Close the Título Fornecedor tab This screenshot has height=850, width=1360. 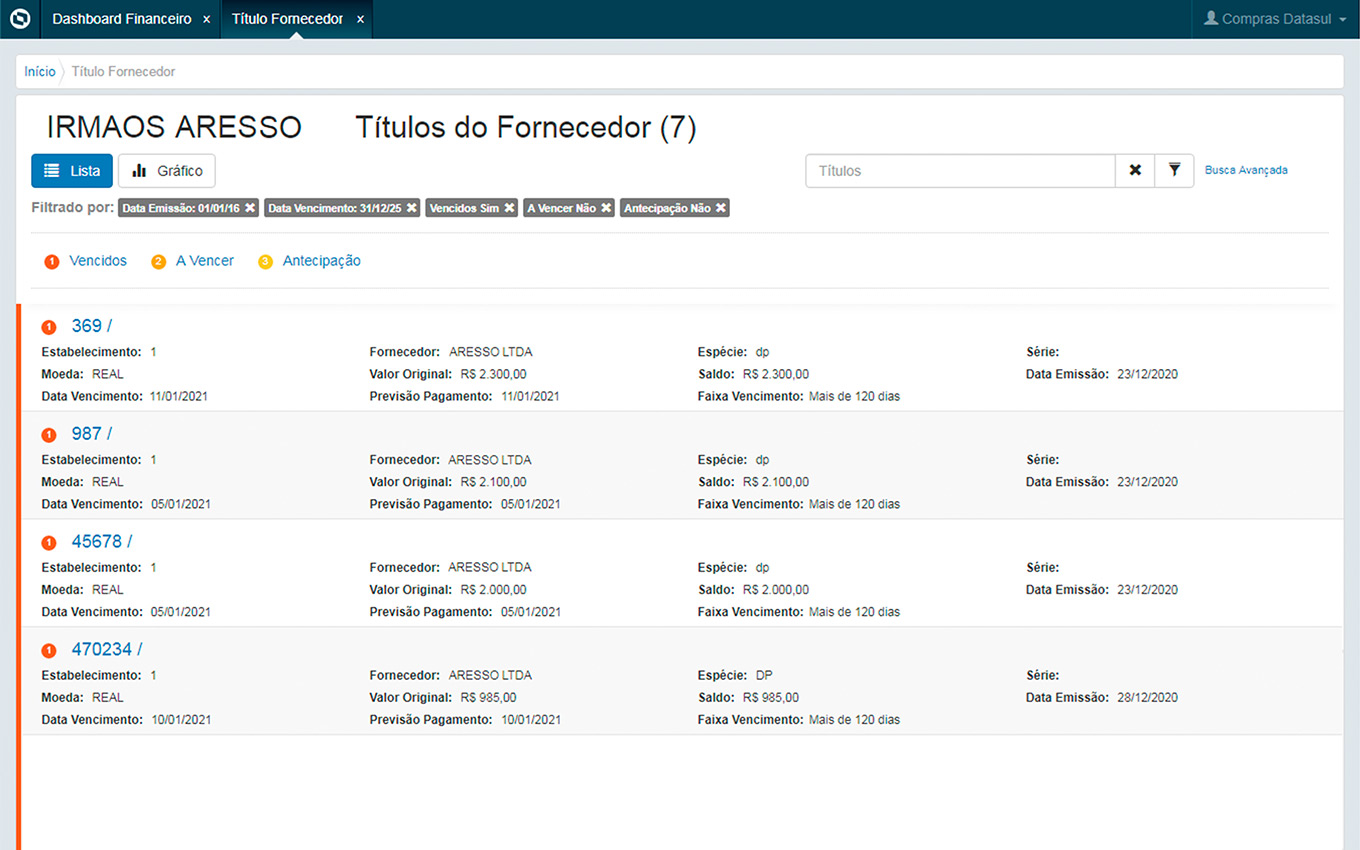360,20
